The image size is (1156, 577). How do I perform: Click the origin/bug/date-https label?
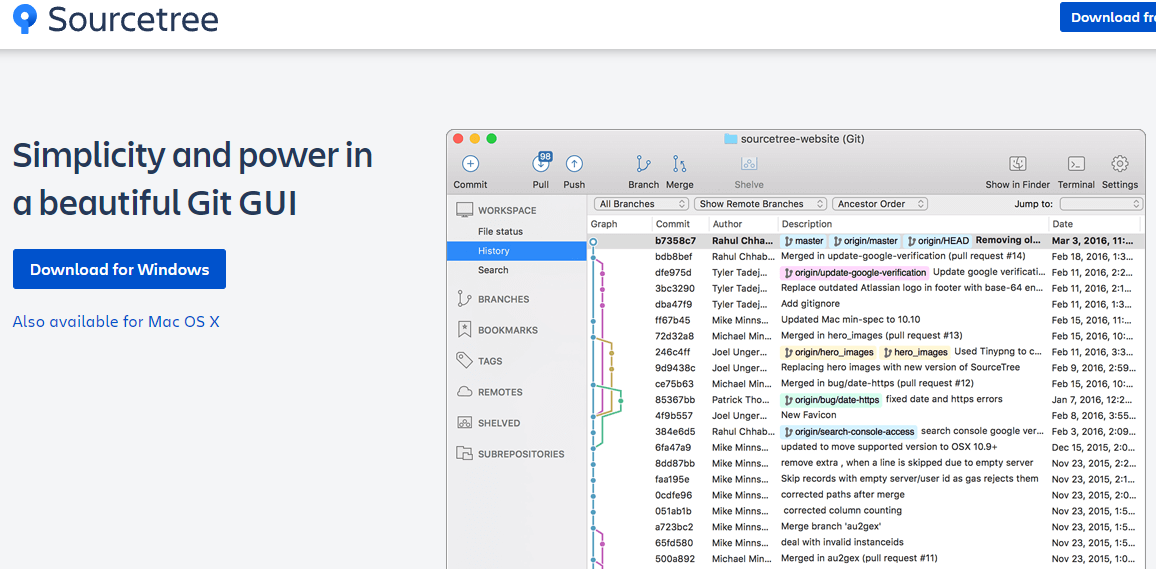[831, 399]
